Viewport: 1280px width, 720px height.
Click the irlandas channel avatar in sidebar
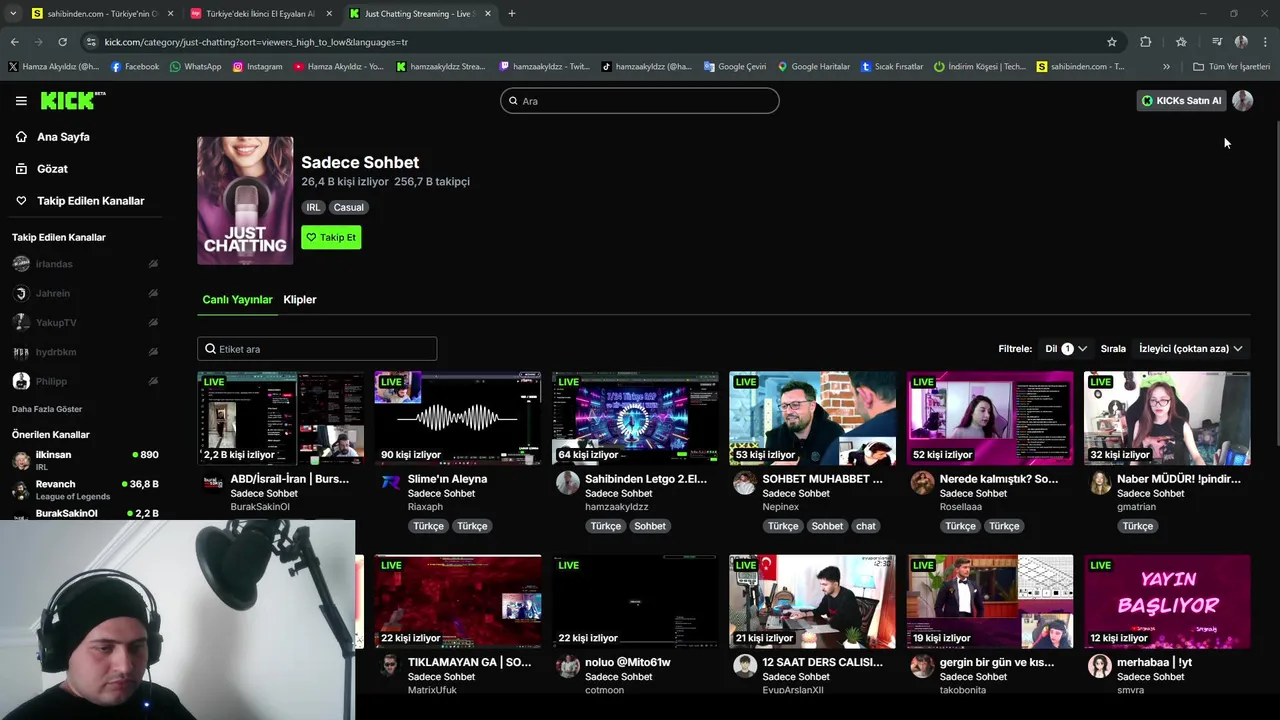[21, 264]
